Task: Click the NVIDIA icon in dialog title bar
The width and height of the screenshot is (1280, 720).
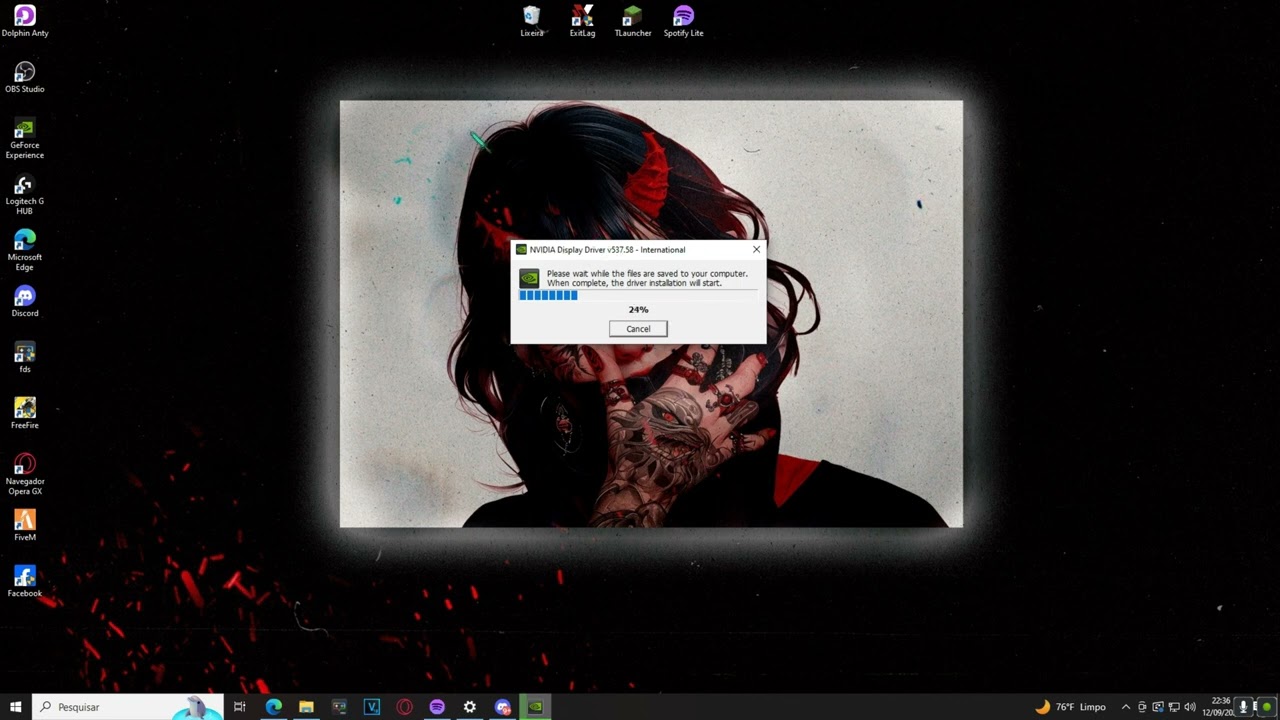Action: (521, 250)
